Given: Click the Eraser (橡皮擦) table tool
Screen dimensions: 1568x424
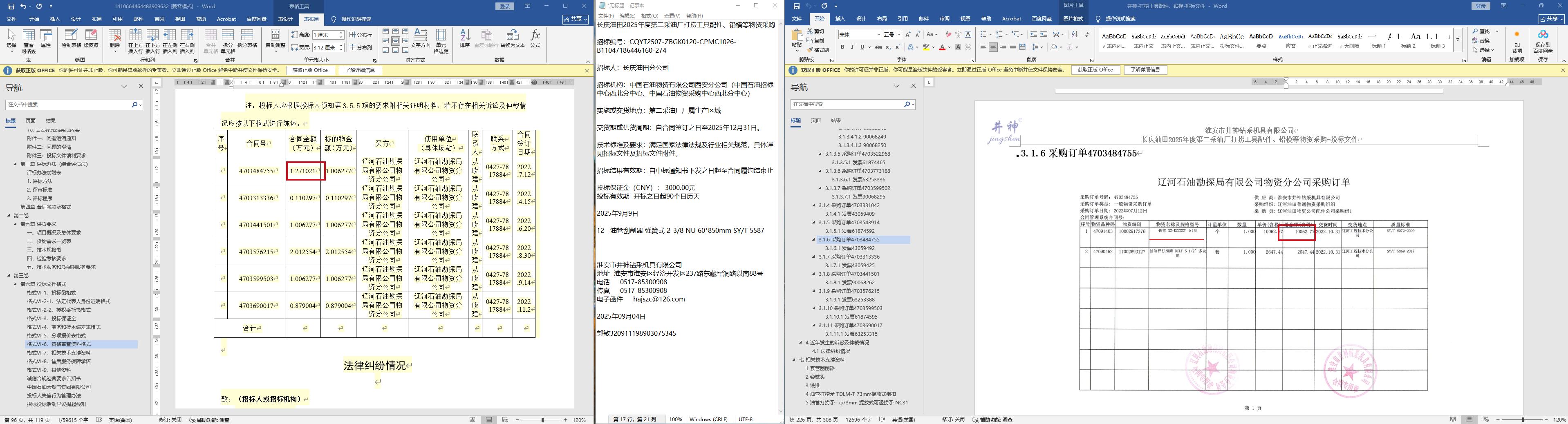Looking at the screenshot, I should tap(91, 38).
